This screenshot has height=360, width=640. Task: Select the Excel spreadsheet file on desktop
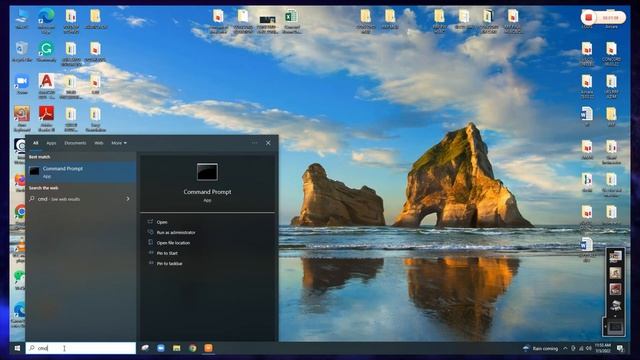[291, 20]
